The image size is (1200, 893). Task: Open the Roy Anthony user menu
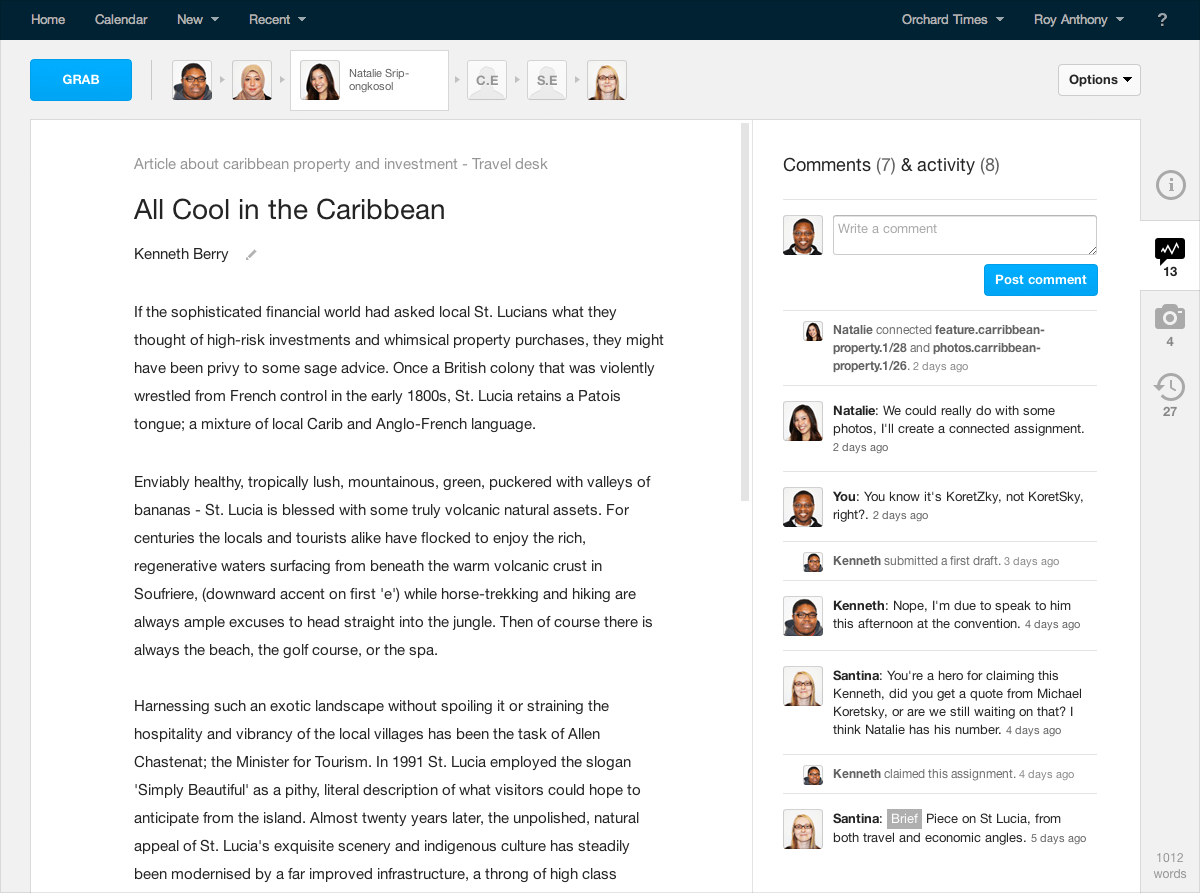tap(1078, 20)
